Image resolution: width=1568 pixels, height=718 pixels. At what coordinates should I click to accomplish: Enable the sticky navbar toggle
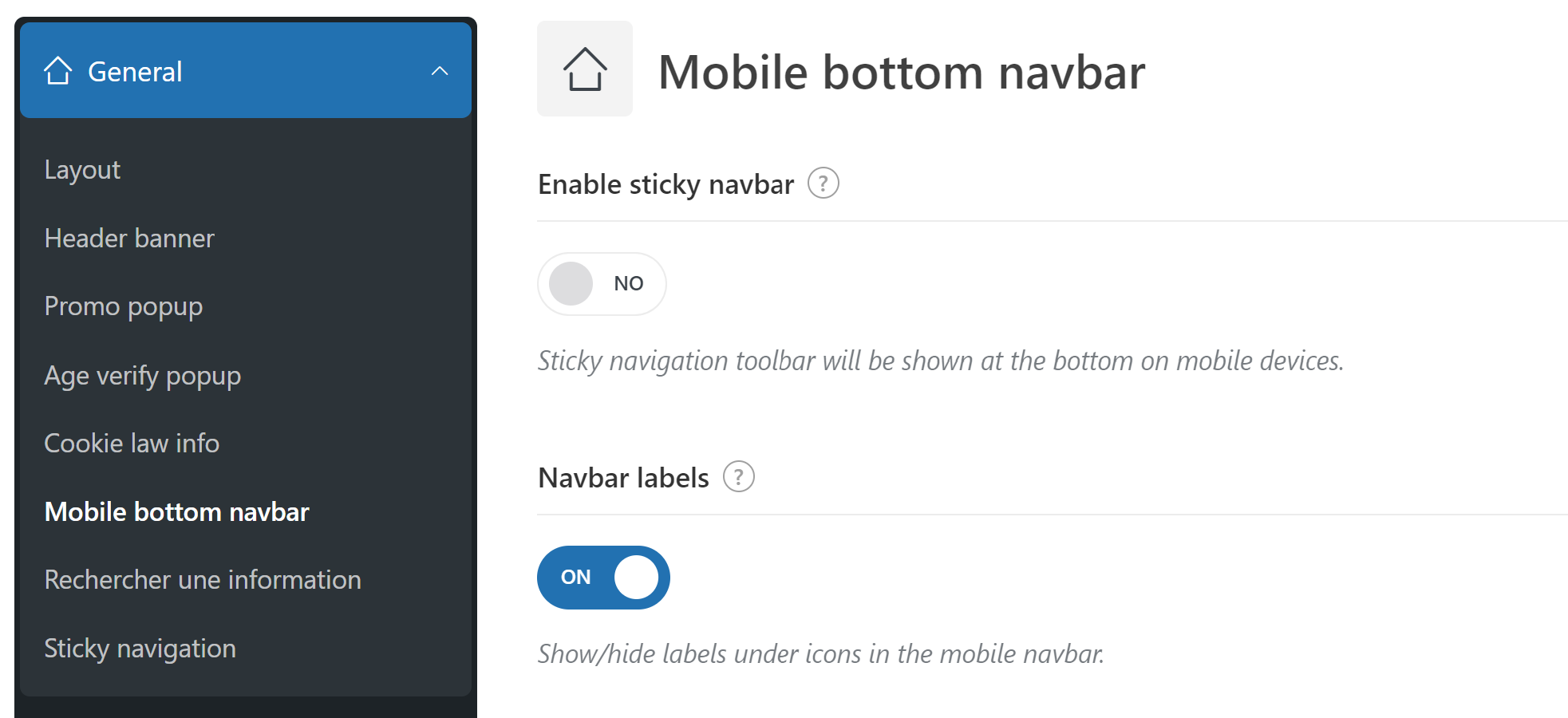click(x=602, y=284)
